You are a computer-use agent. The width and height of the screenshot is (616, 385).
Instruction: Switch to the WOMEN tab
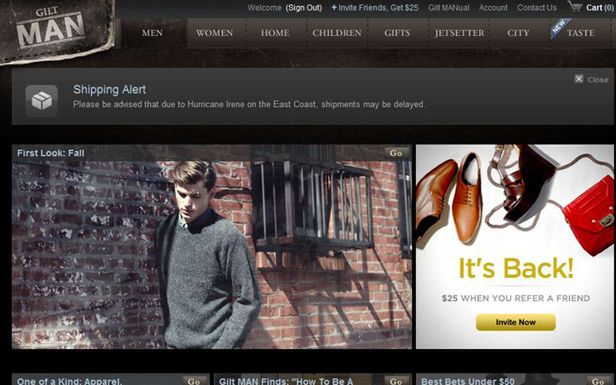click(214, 33)
